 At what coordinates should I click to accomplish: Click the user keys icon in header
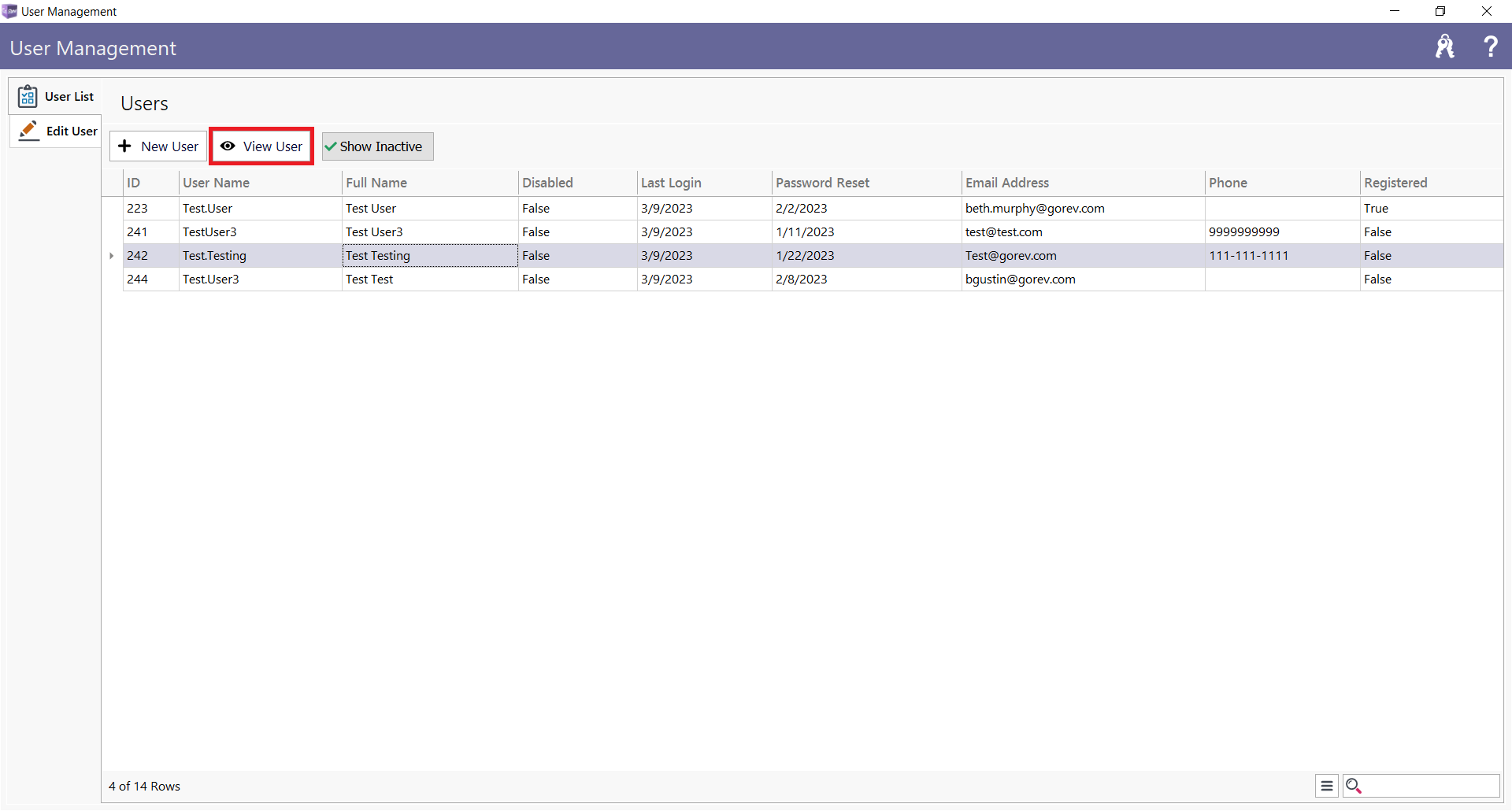coord(1444,46)
